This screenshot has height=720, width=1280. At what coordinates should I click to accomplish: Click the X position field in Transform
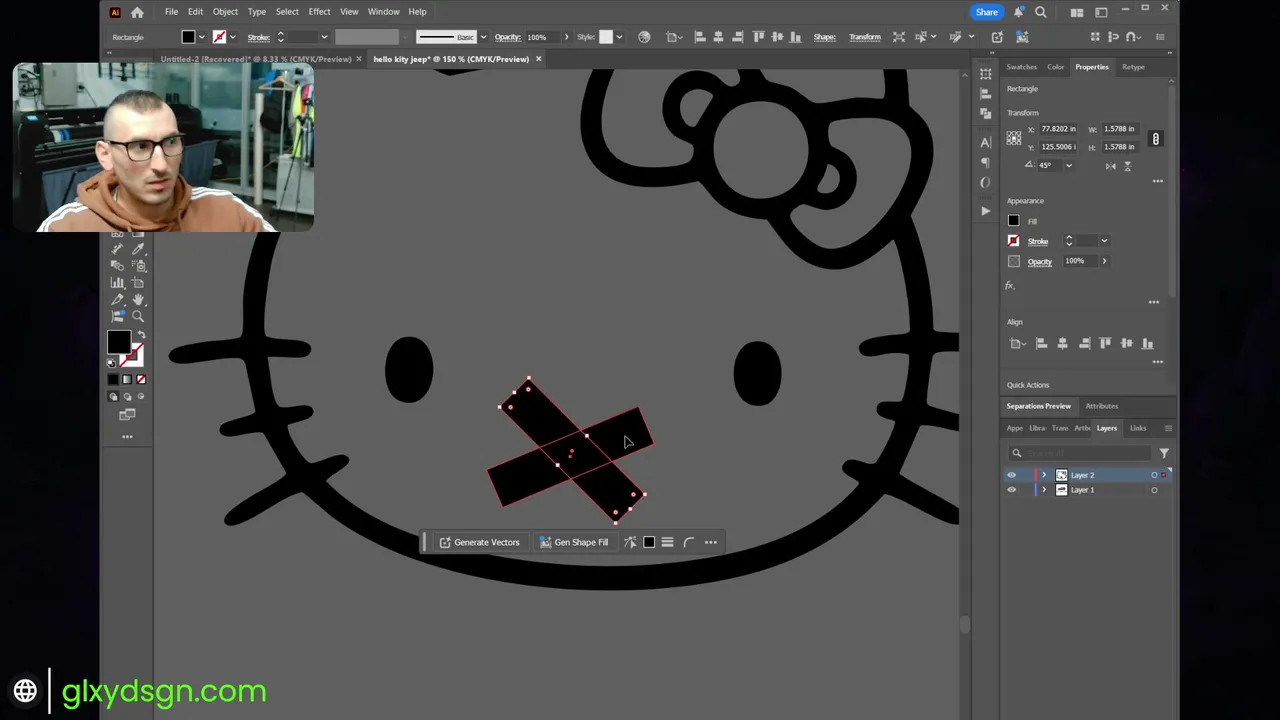tap(1059, 129)
